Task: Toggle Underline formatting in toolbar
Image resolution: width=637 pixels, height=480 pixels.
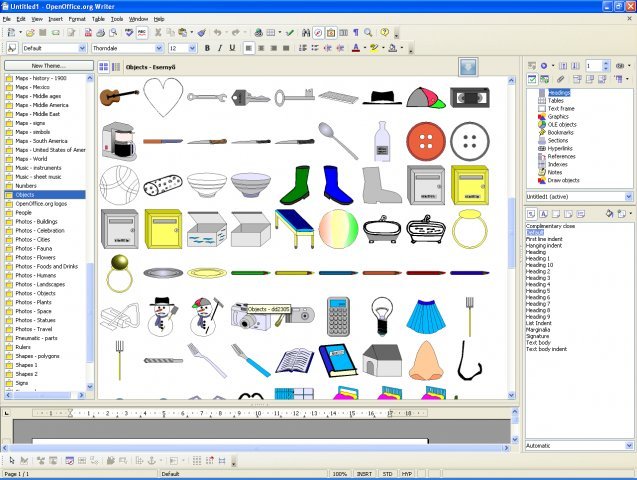Action: (x=232, y=48)
